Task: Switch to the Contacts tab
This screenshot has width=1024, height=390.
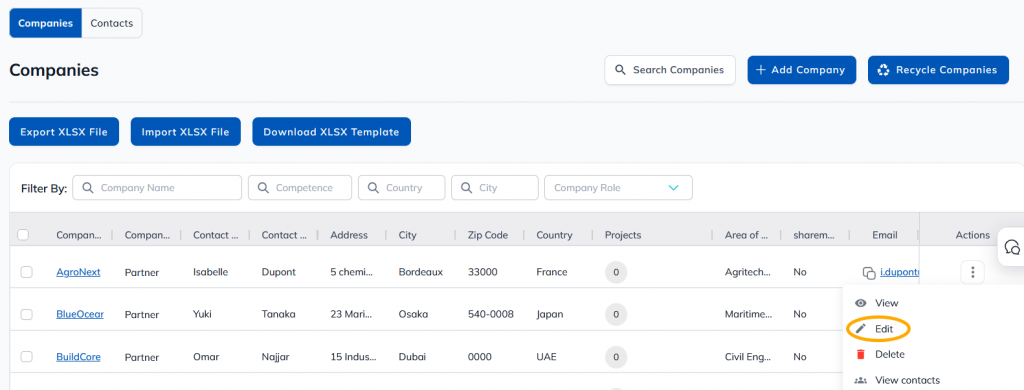Action: tap(112, 23)
